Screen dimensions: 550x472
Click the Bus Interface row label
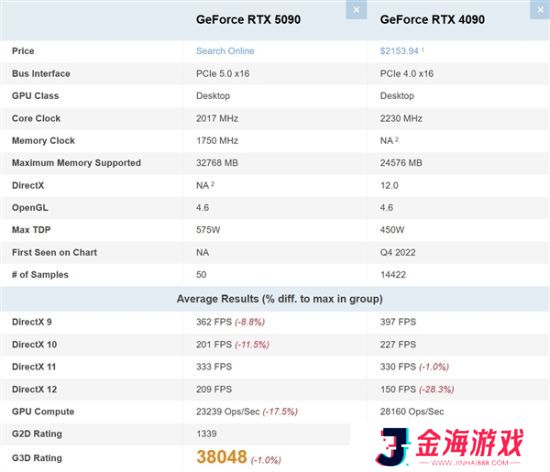(41, 74)
